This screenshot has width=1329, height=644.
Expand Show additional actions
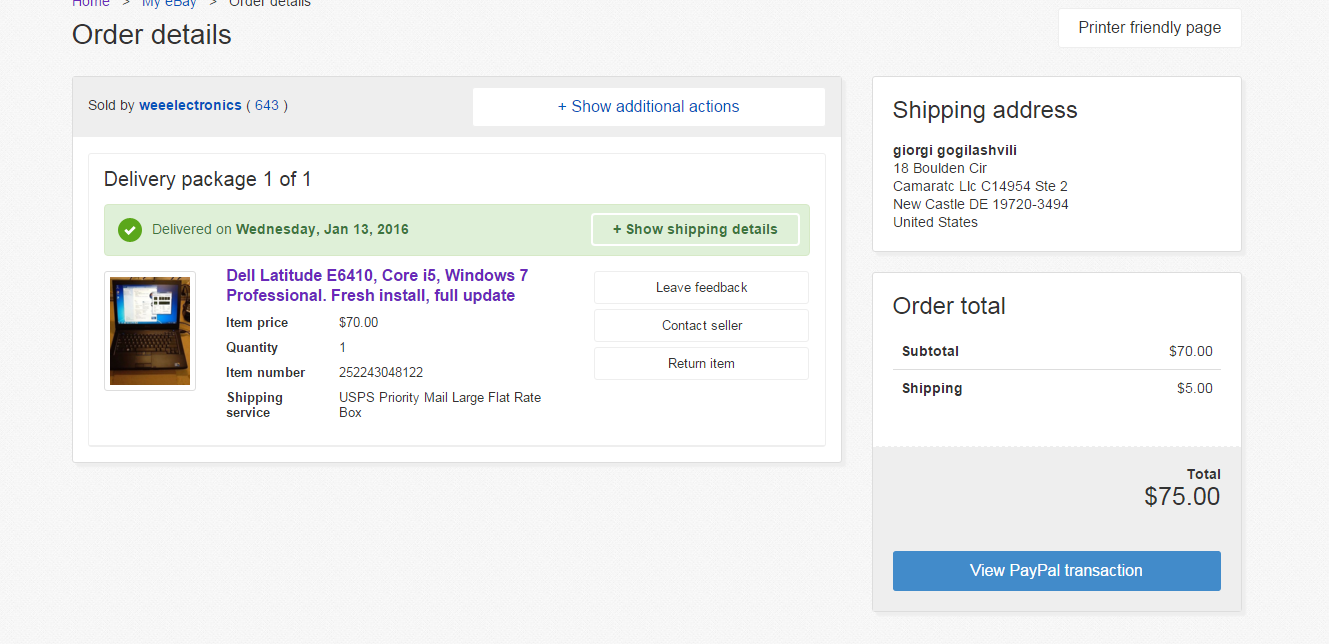648,107
